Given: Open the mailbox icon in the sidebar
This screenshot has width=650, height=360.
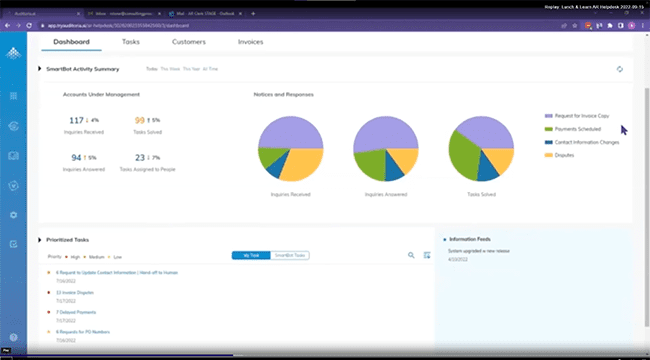Looking at the screenshot, I should click(13, 156).
